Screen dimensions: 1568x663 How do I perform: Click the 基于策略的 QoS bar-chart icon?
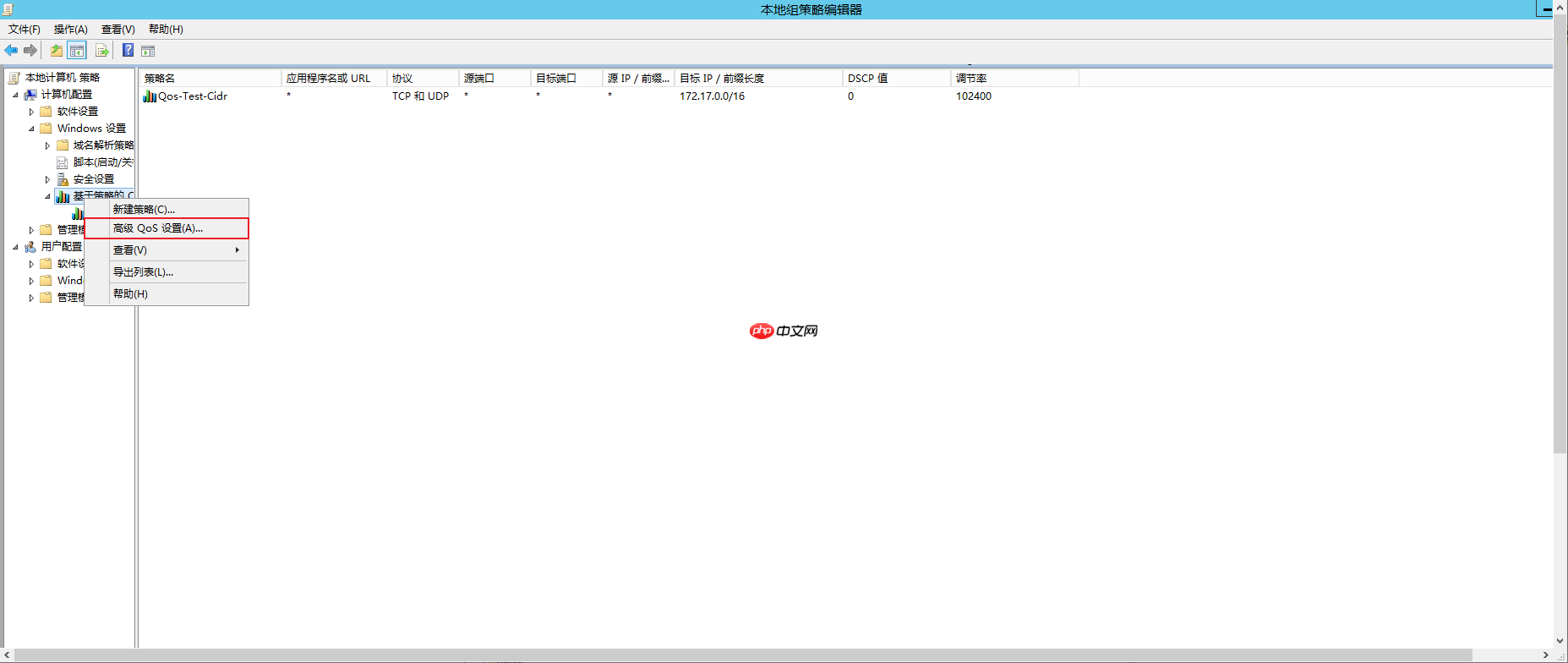[63, 196]
